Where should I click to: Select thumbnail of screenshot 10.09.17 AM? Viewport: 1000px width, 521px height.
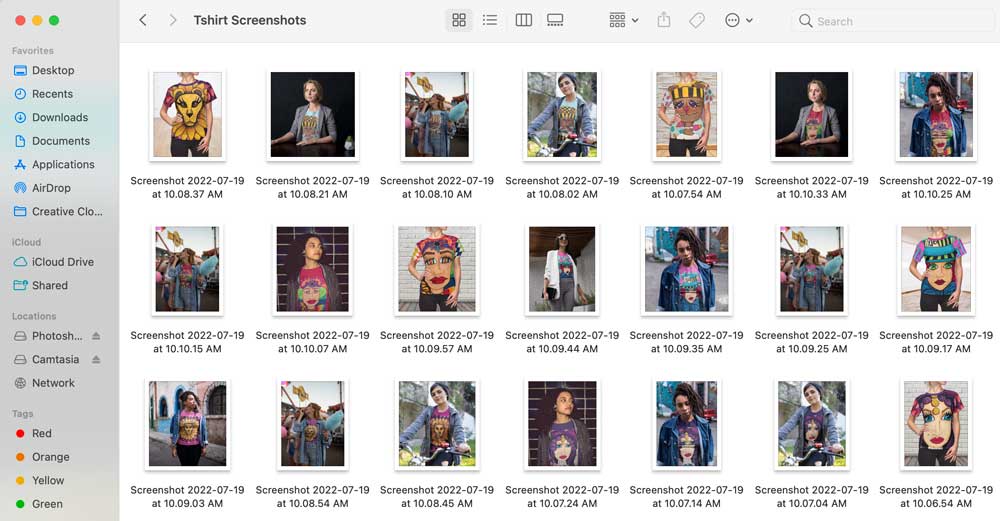[x=936, y=269]
